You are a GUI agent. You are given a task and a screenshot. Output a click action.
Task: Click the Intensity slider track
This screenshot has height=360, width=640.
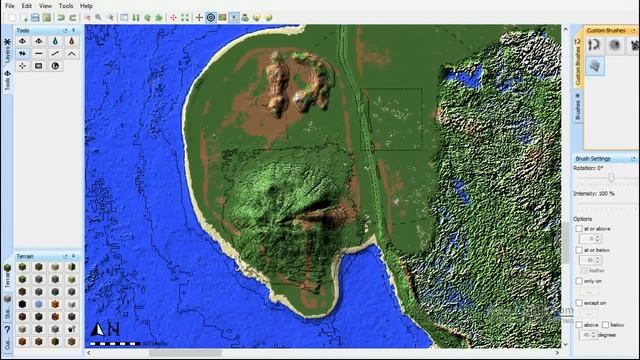606,203
